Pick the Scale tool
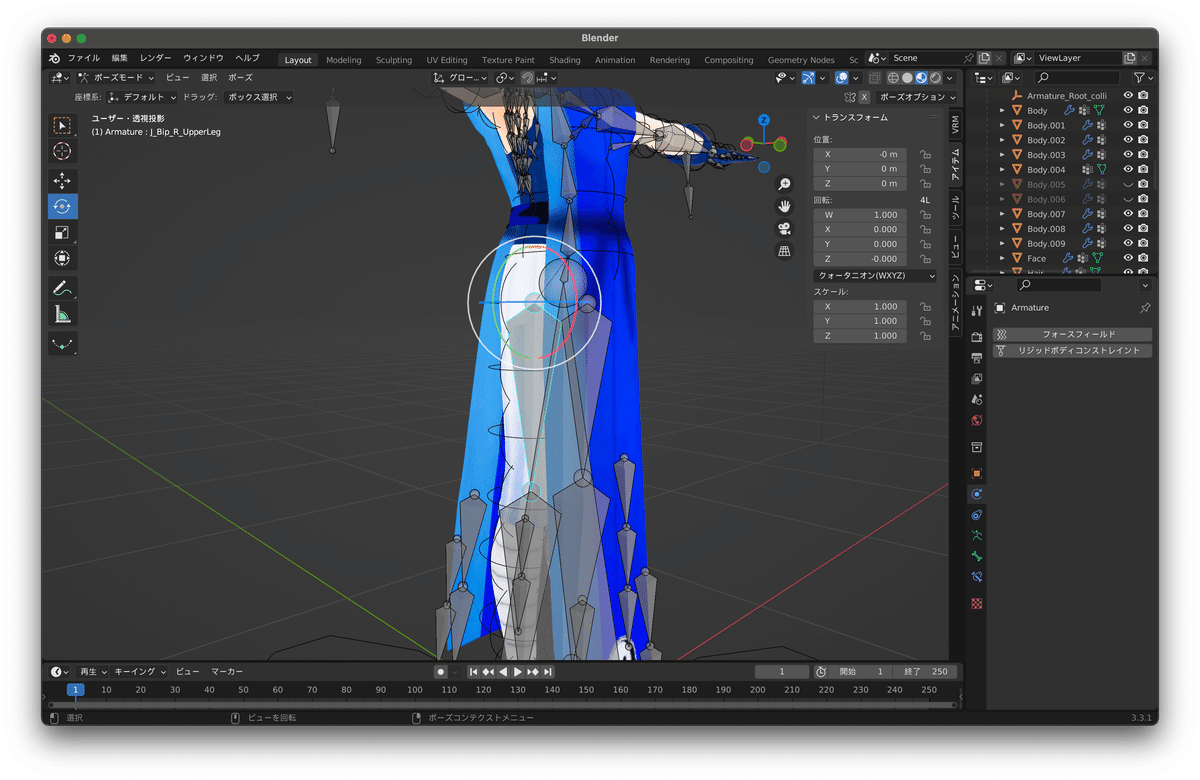The height and width of the screenshot is (780, 1200). (x=62, y=233)
